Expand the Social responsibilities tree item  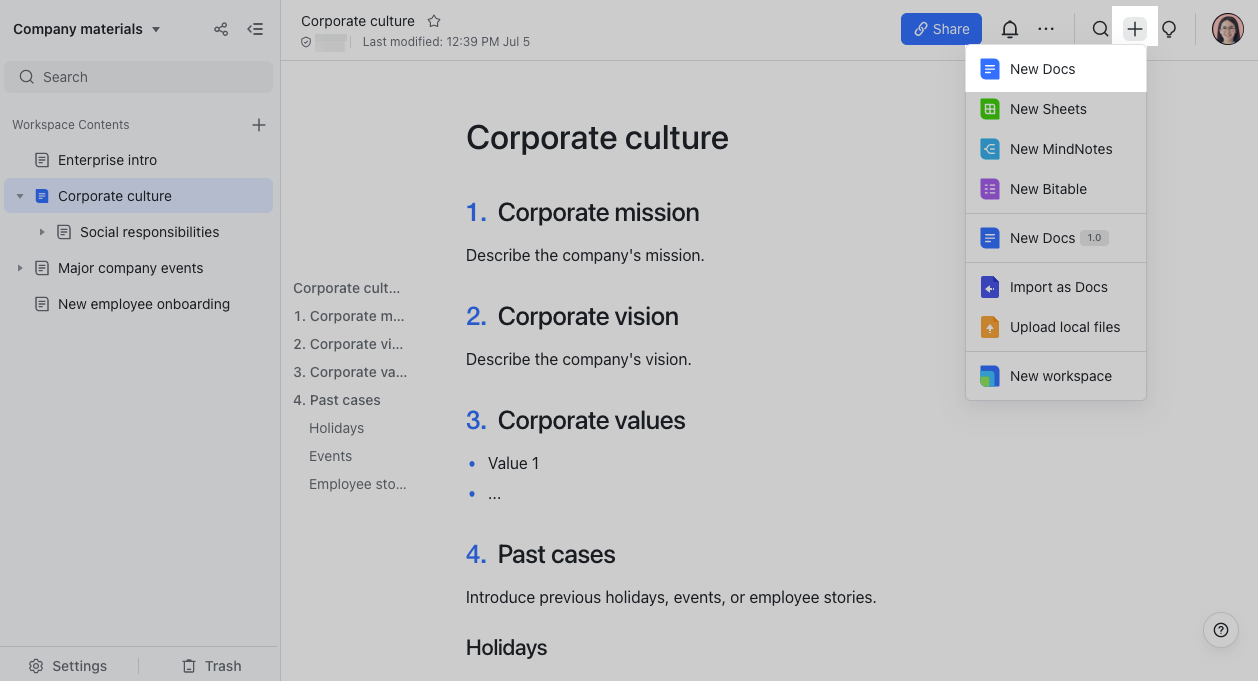click(x=42, y=232)
